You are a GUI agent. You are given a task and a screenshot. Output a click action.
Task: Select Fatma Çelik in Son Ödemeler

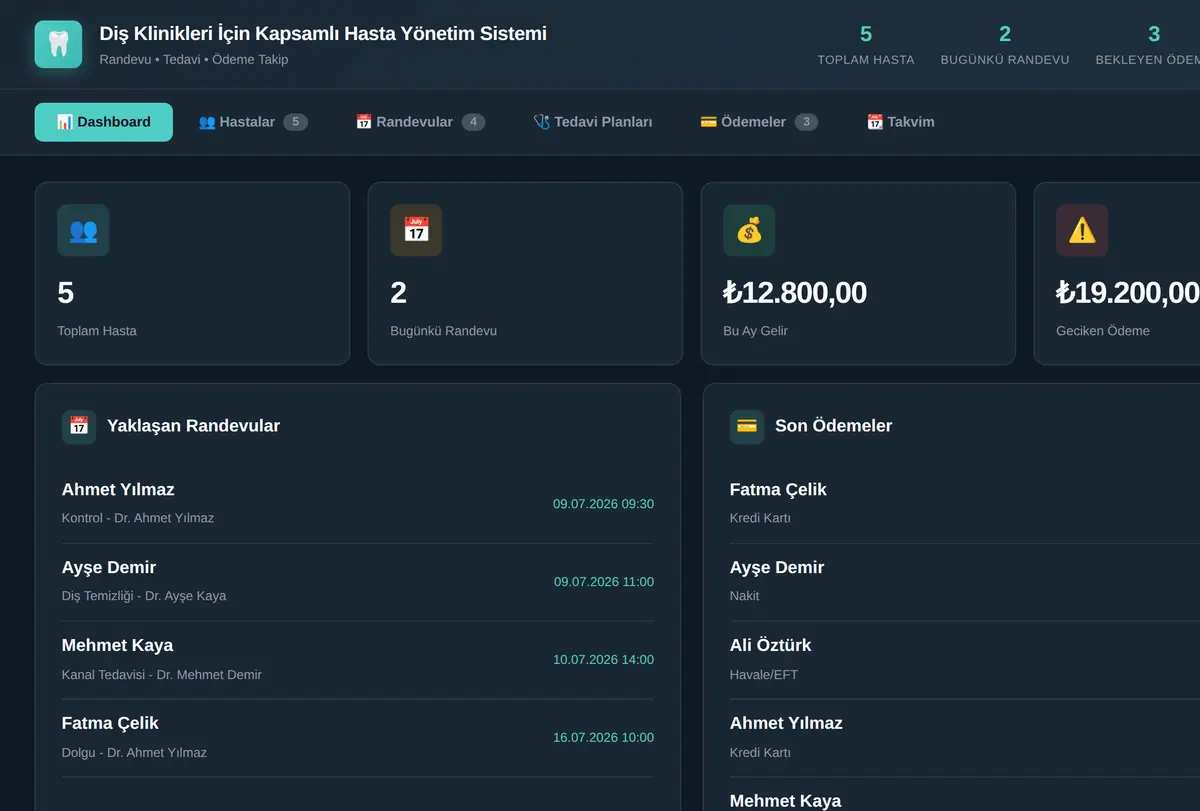click(965, 504)
